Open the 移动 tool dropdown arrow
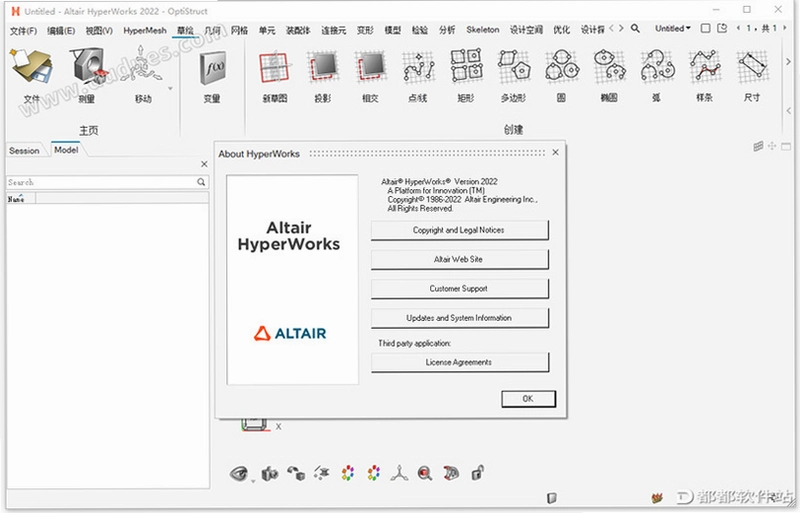This screenshot has height=513, width=800. [x=170, y=88]
